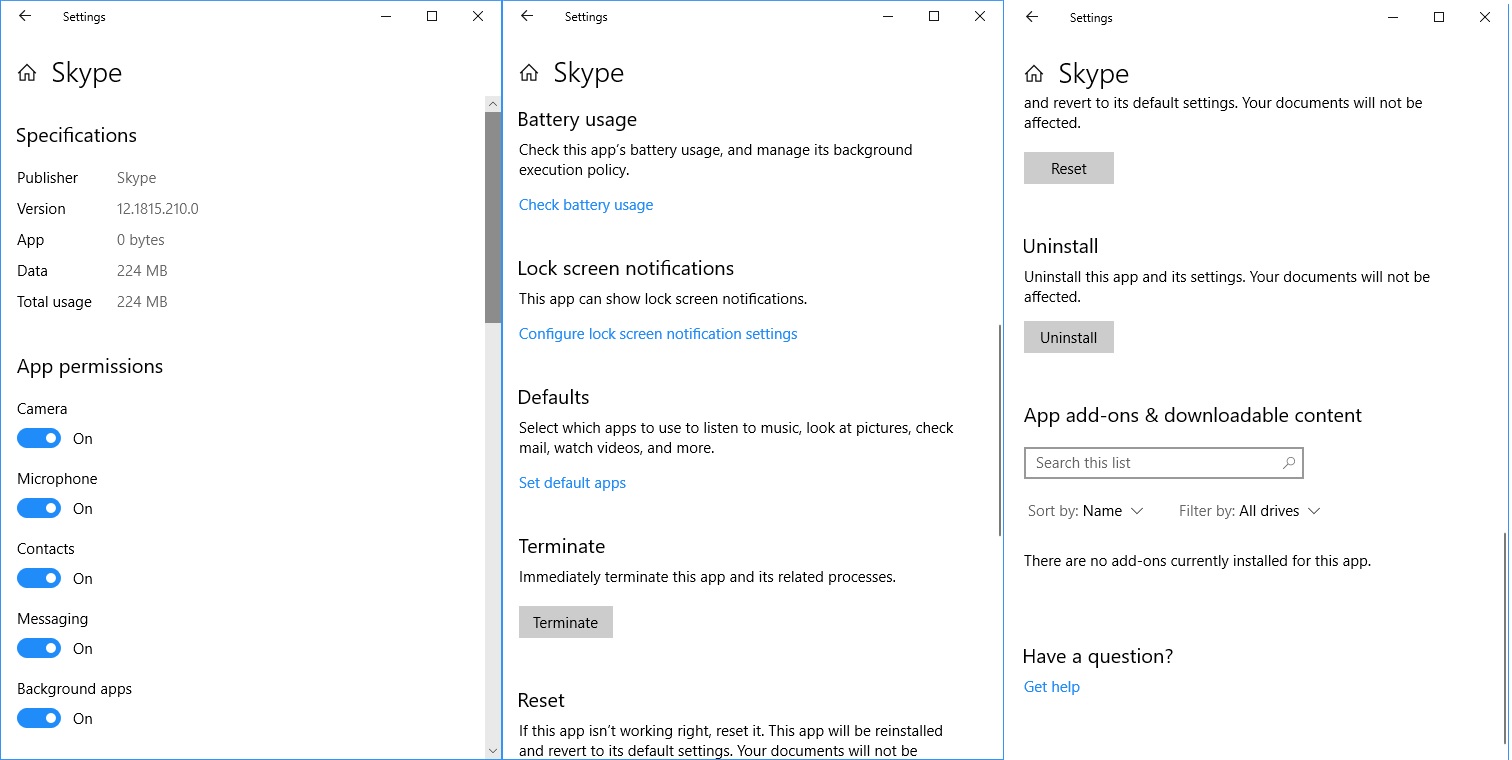Screen dimensions: 1512x760
Task: Click the back arrow in the left Settings window
Action: point(25,16)
